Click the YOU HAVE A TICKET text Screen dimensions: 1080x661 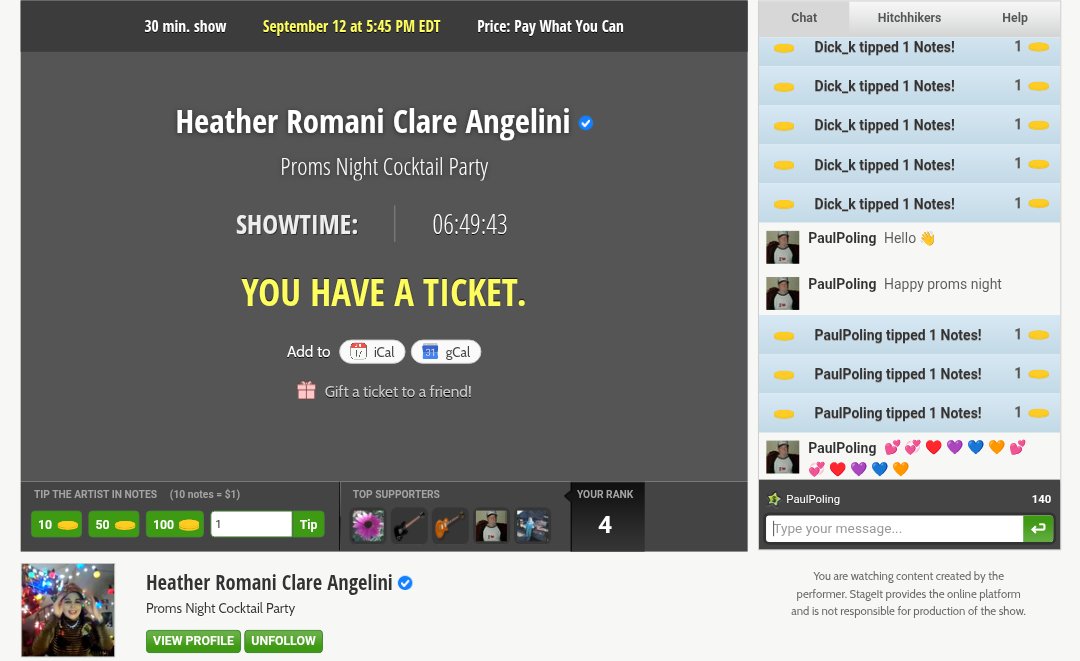(384, 293)
